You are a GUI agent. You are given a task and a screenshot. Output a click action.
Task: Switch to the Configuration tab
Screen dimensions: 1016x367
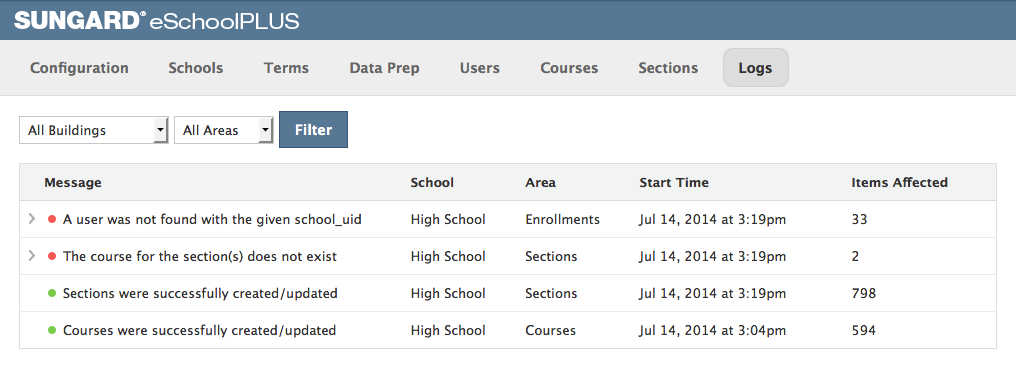coord(79,67)
